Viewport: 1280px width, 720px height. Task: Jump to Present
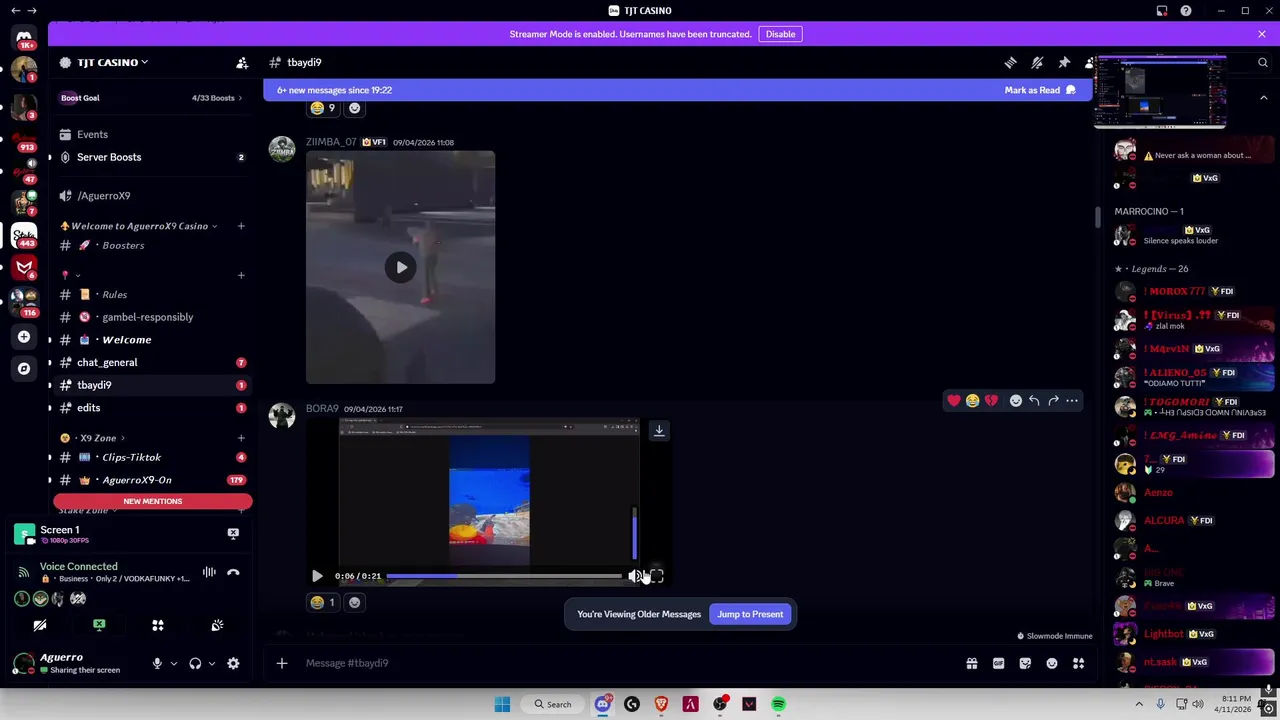point(750,614)
